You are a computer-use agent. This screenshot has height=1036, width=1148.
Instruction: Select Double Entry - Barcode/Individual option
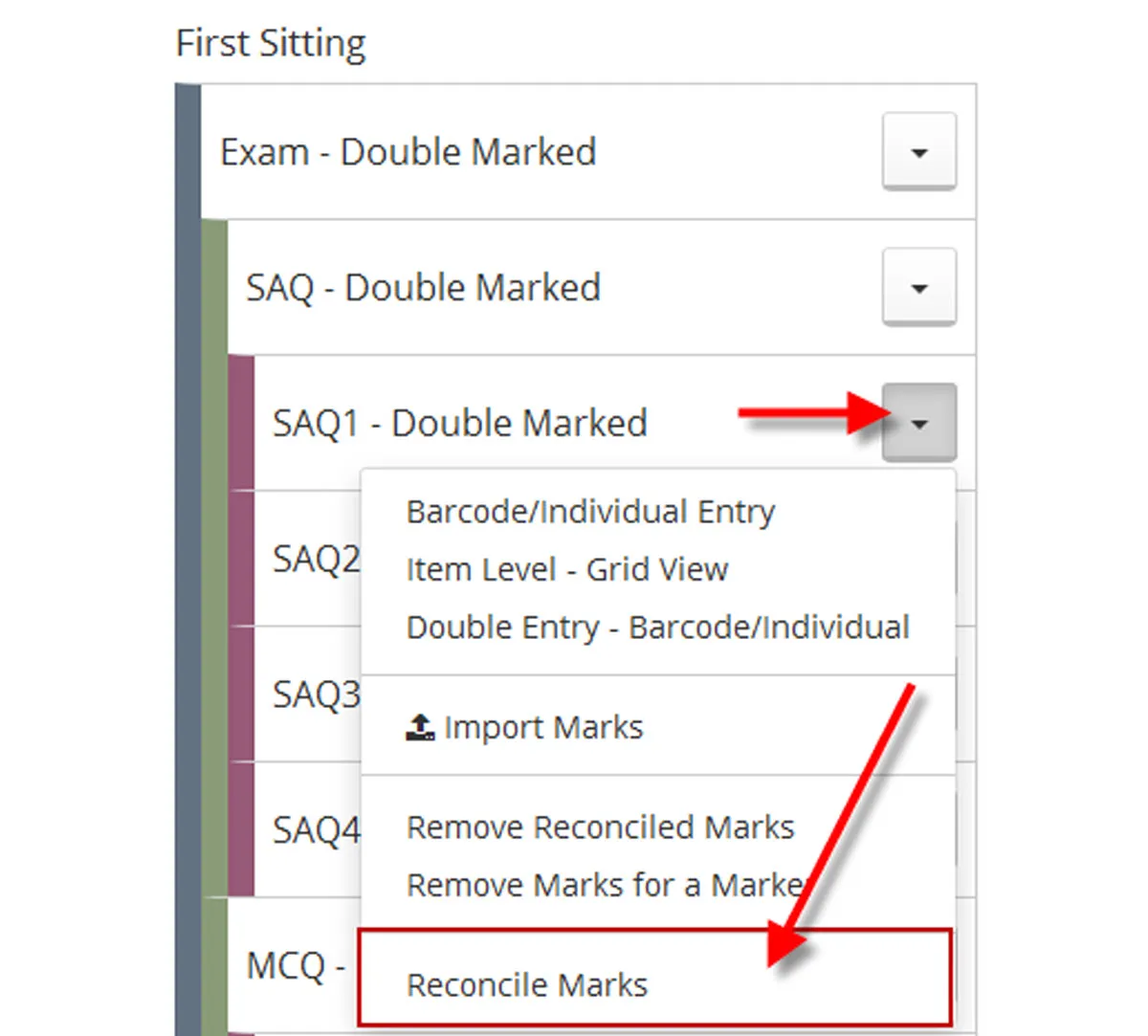point(657,628)
